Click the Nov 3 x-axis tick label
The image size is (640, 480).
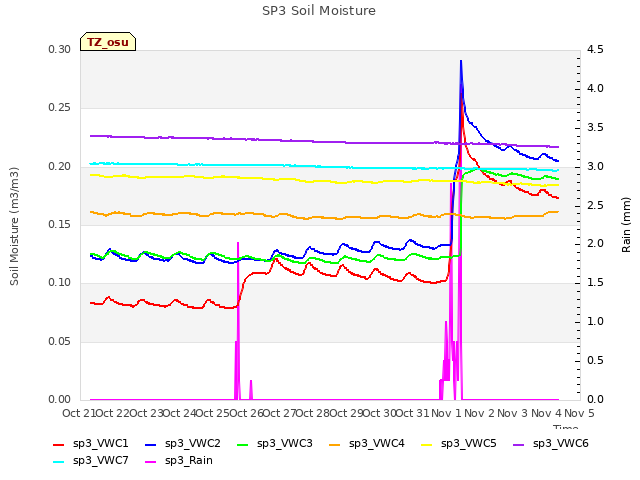pos(513,413)
